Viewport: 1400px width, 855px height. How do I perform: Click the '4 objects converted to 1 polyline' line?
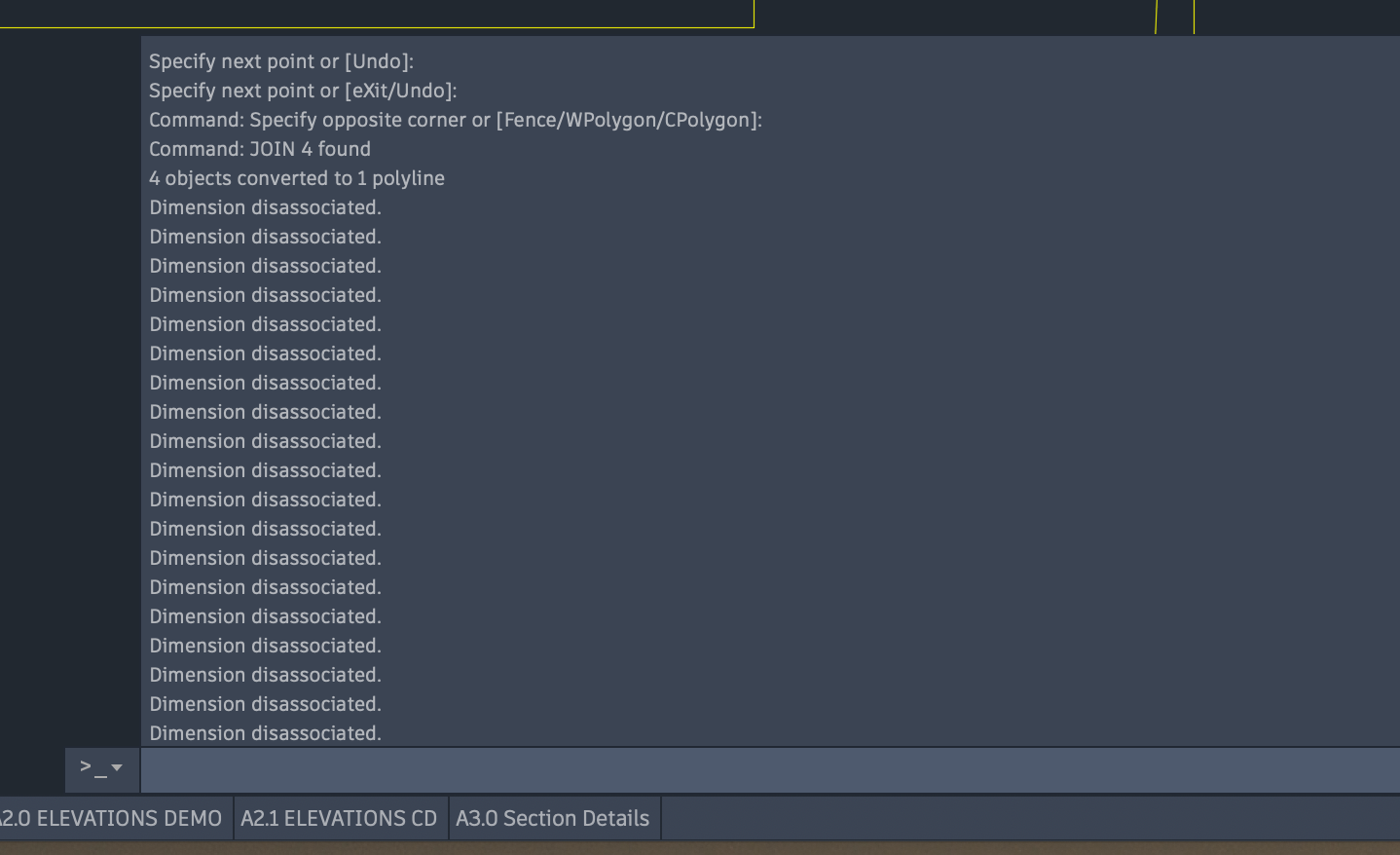tap(297, 178)
